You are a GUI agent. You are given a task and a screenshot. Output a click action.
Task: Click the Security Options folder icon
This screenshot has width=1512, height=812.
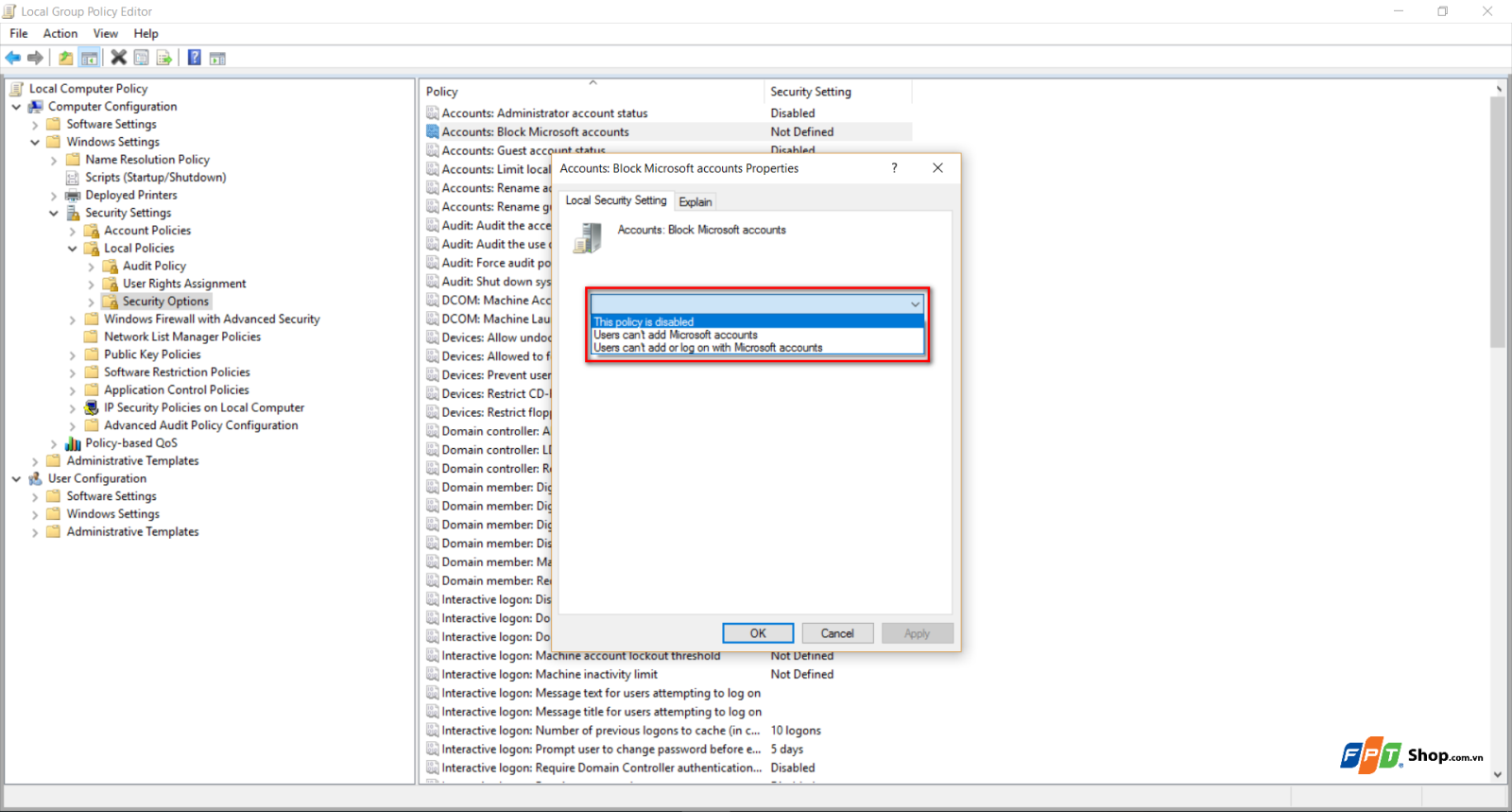tap(111, 302)
